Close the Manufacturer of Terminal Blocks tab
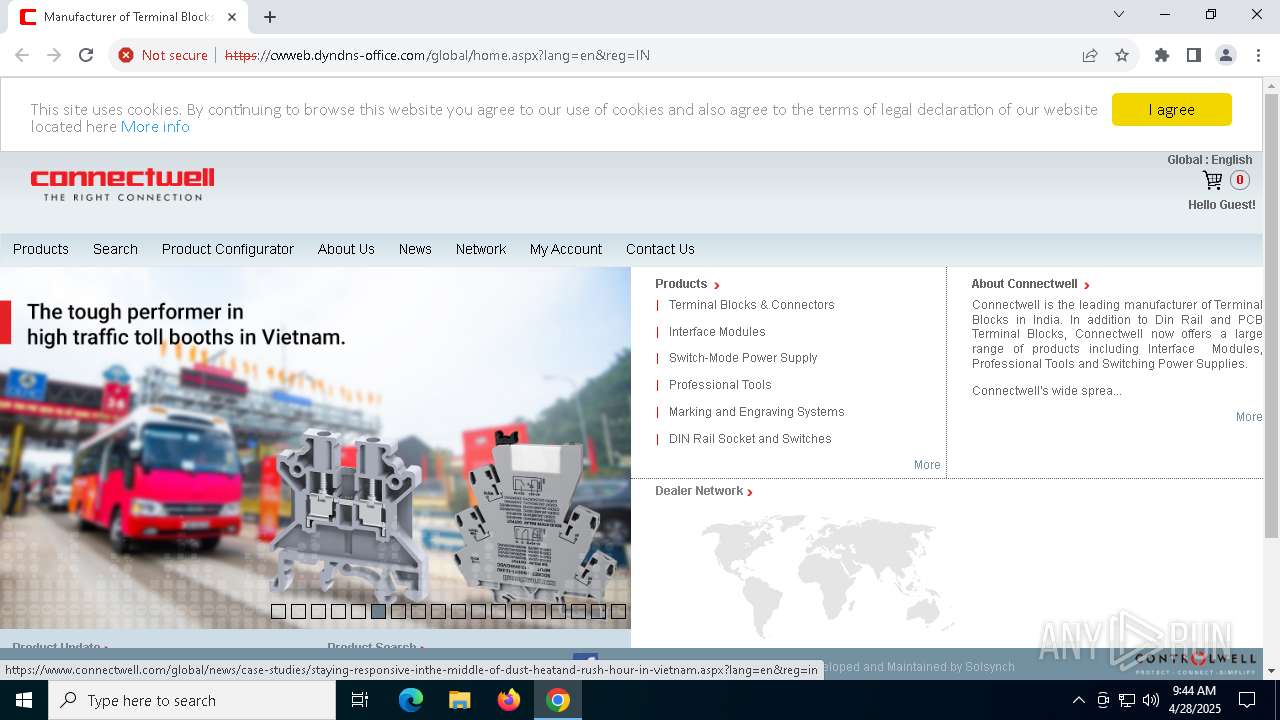 pos(231,17)
